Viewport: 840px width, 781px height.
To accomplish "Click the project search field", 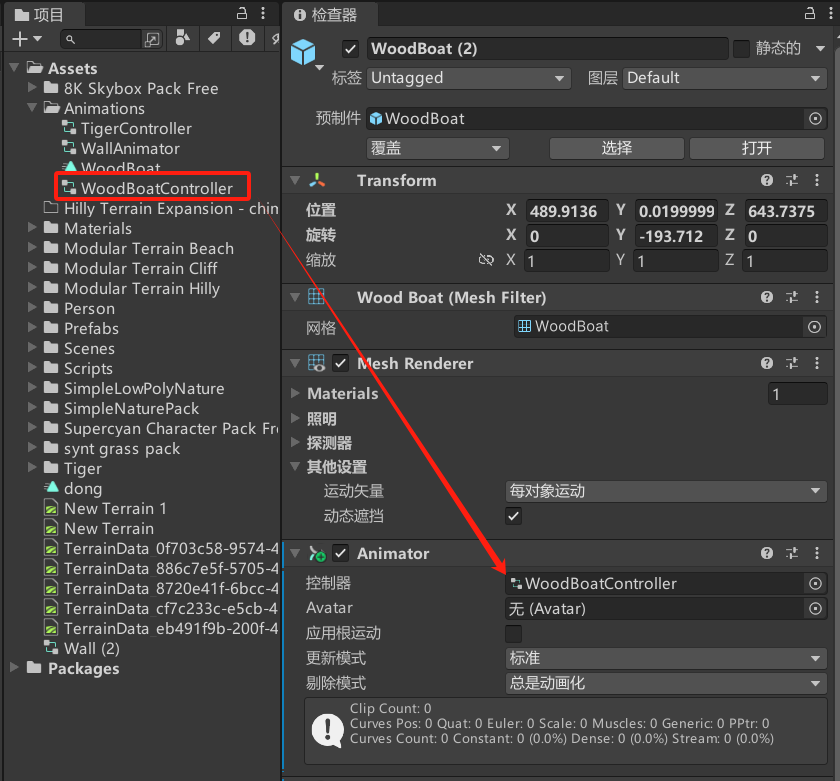I will coord(102,39).
